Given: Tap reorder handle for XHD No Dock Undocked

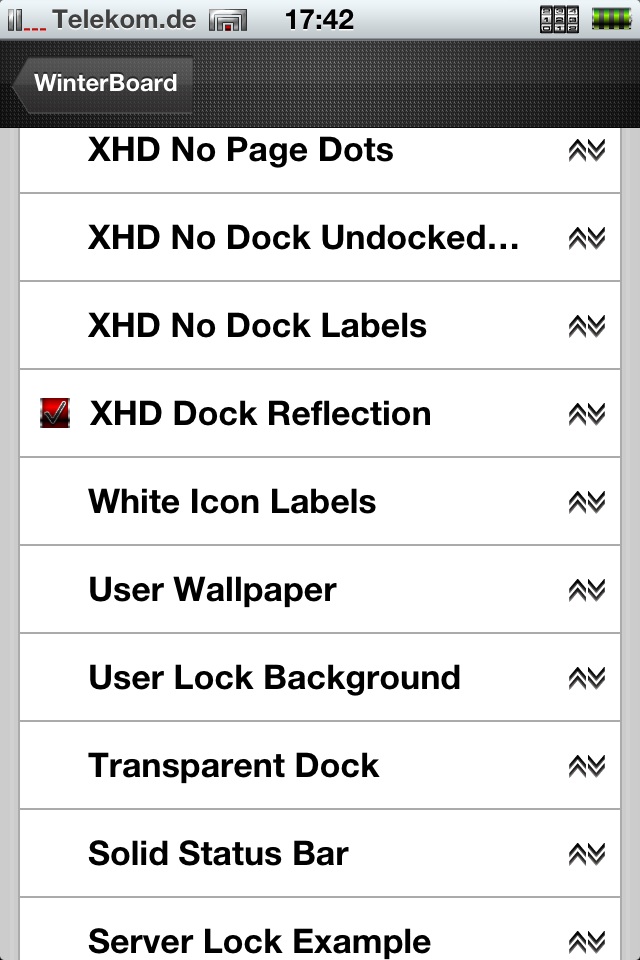Looking at the screenshot, I should coord(586,238).
